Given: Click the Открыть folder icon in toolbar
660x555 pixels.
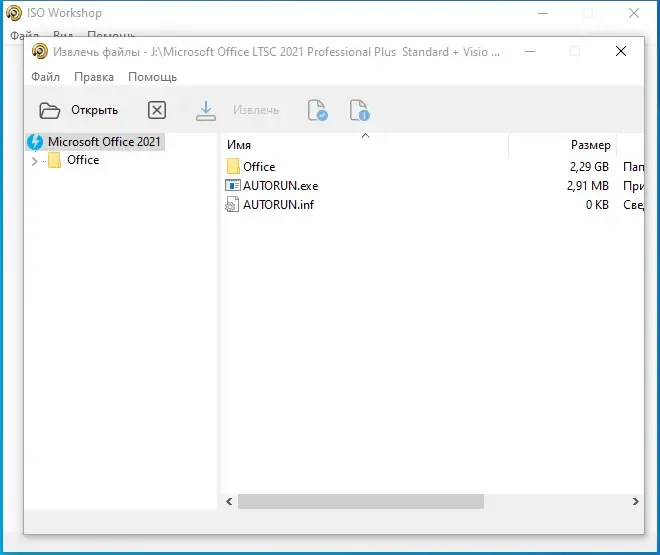Looking at the screenshot, I should pos(50,111).
